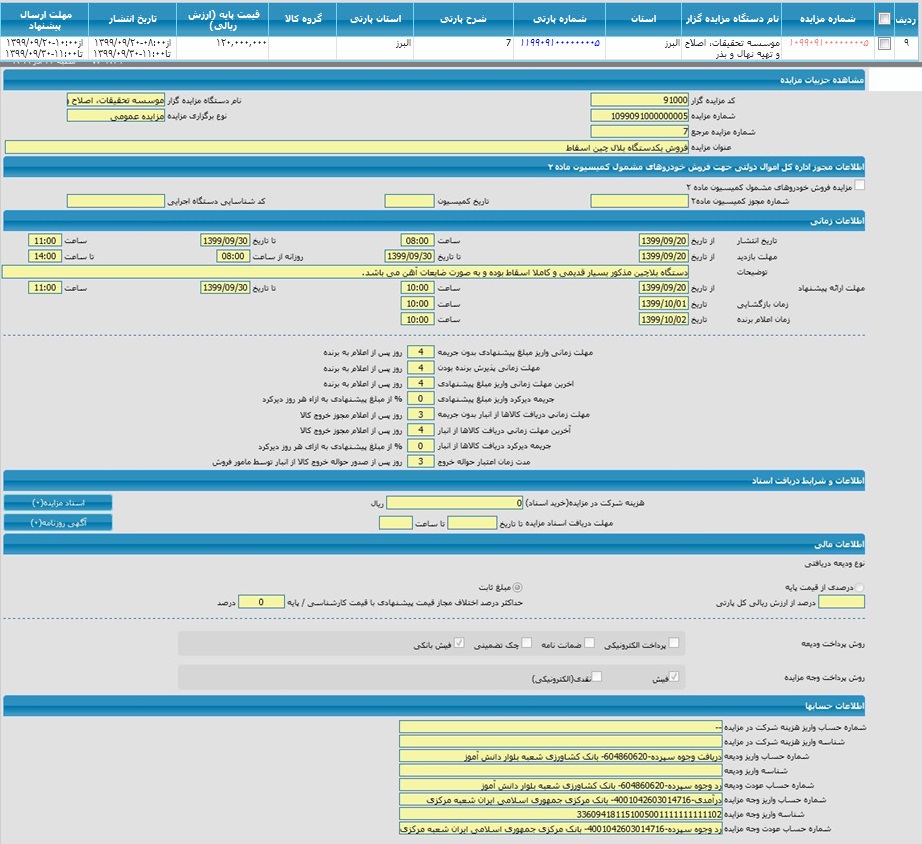
Task: Check the 'پرداخت الکترونیکی' deposit option
Action: pyautogui.click(x=674, y=643)
